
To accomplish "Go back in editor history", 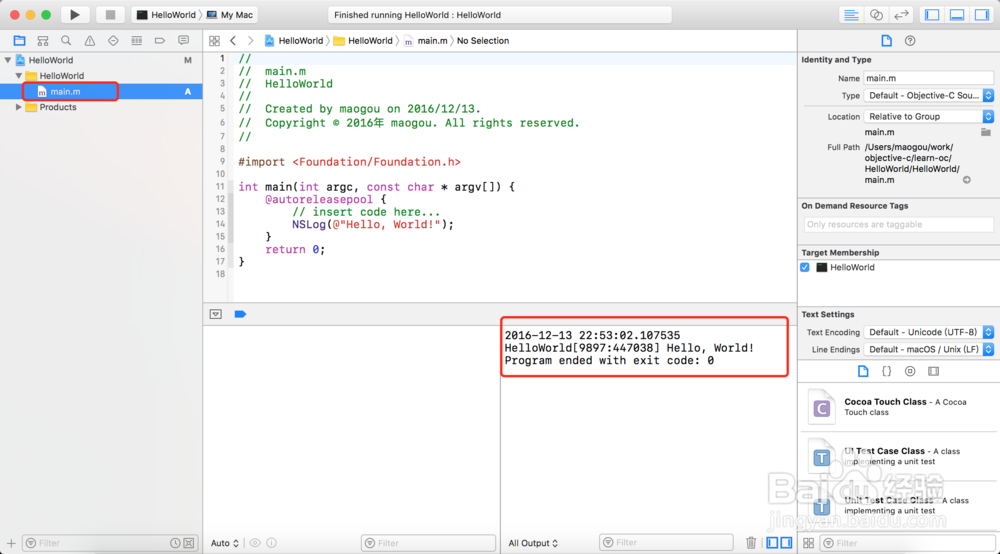I will pos(233,41).
